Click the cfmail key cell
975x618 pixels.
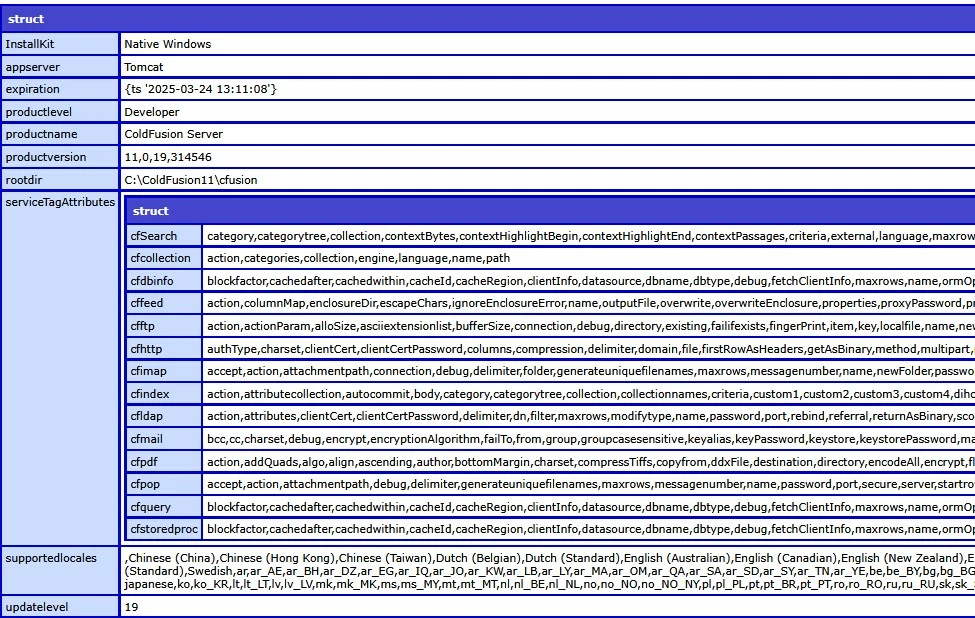point(164,439)
